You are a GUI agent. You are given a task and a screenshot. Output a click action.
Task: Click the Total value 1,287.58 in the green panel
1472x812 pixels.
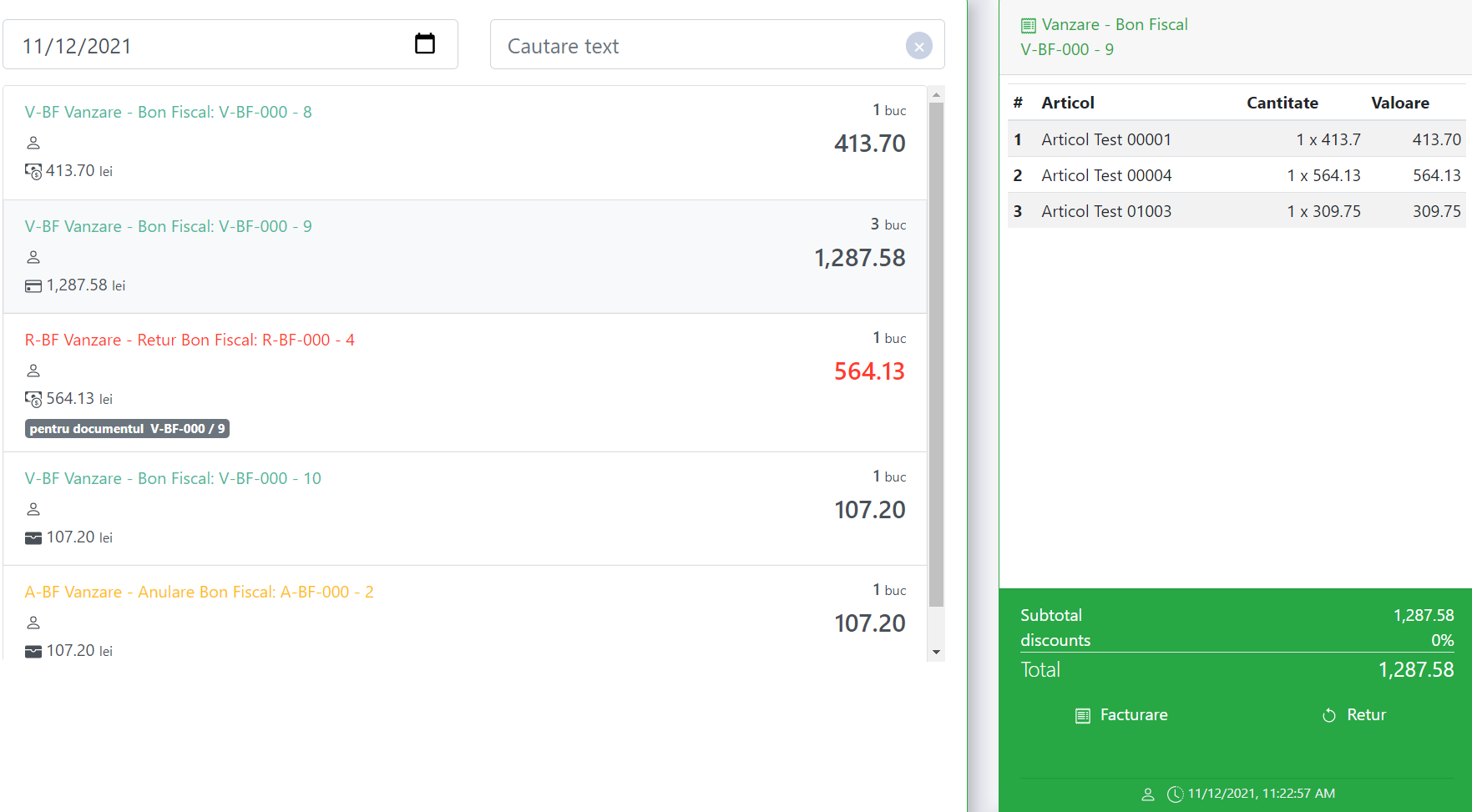point(1416,670)
